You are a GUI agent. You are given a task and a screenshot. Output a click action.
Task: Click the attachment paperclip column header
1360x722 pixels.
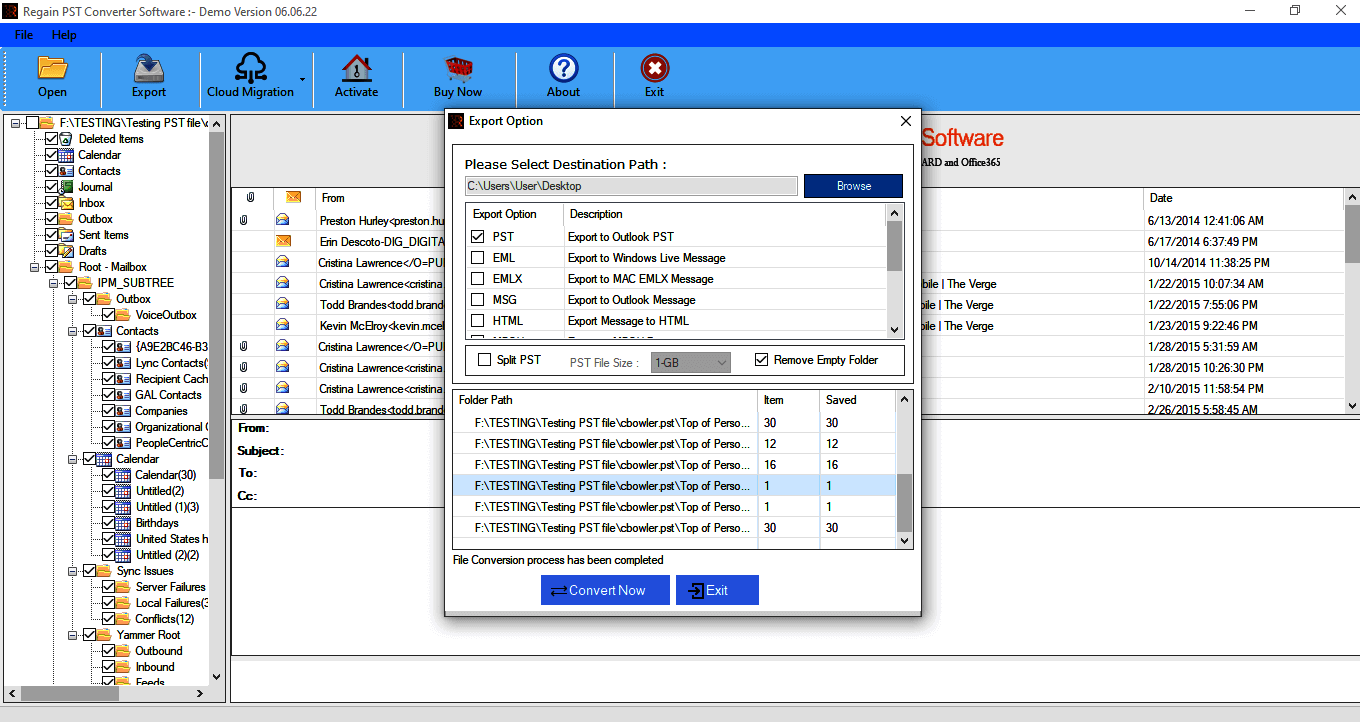251,198
